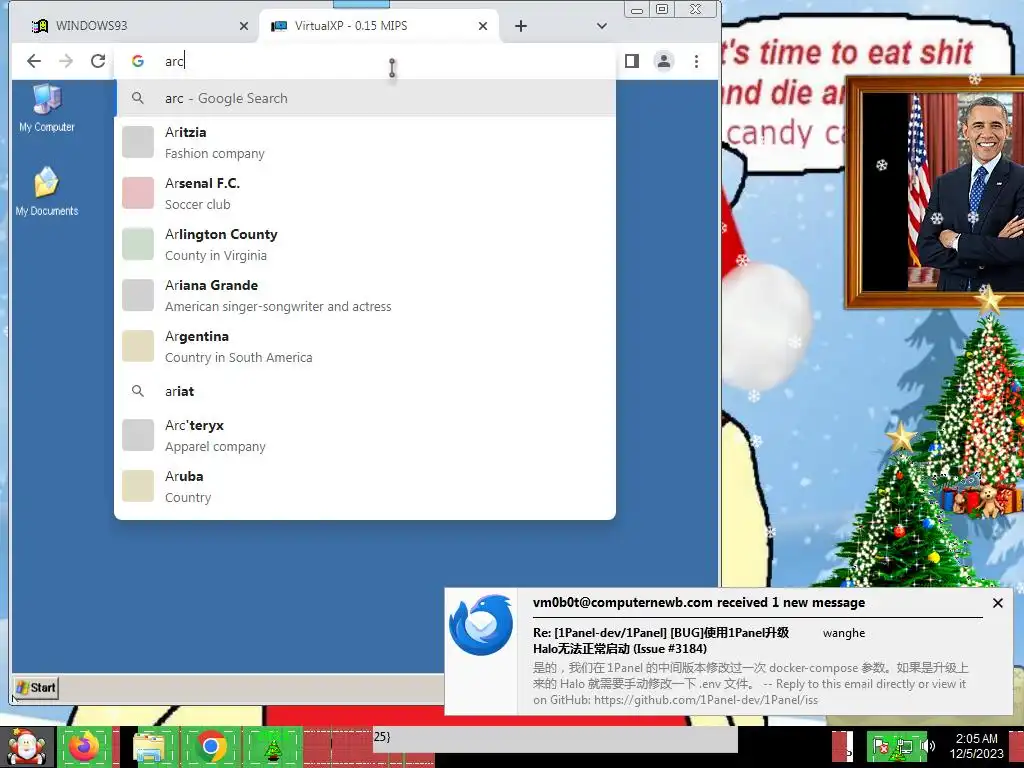Viewport: 1024px width, 768px height.
Task: Open the clock showing 2:05 AM
Action: point(977,746)
